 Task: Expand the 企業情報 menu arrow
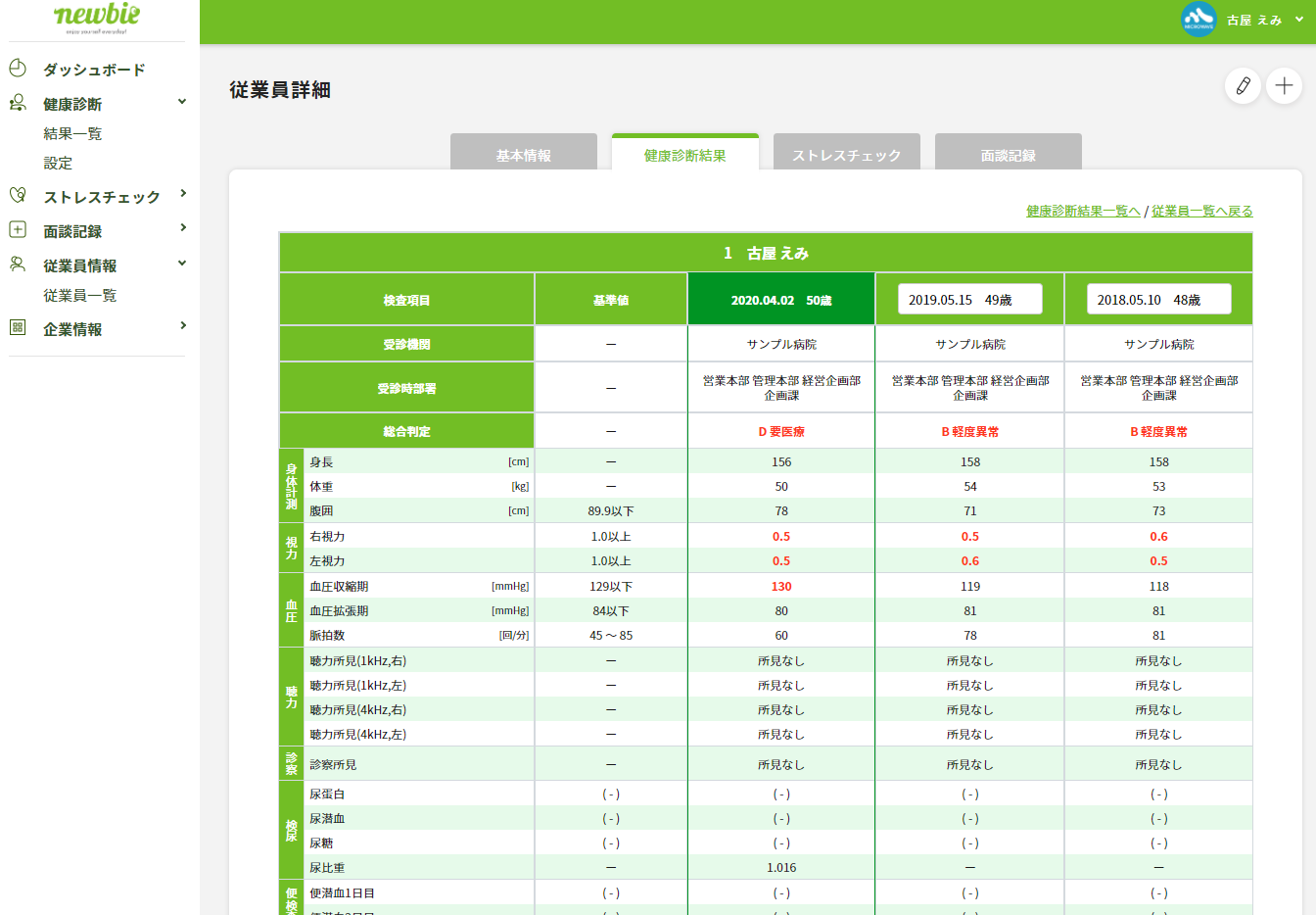pos(183,326)
